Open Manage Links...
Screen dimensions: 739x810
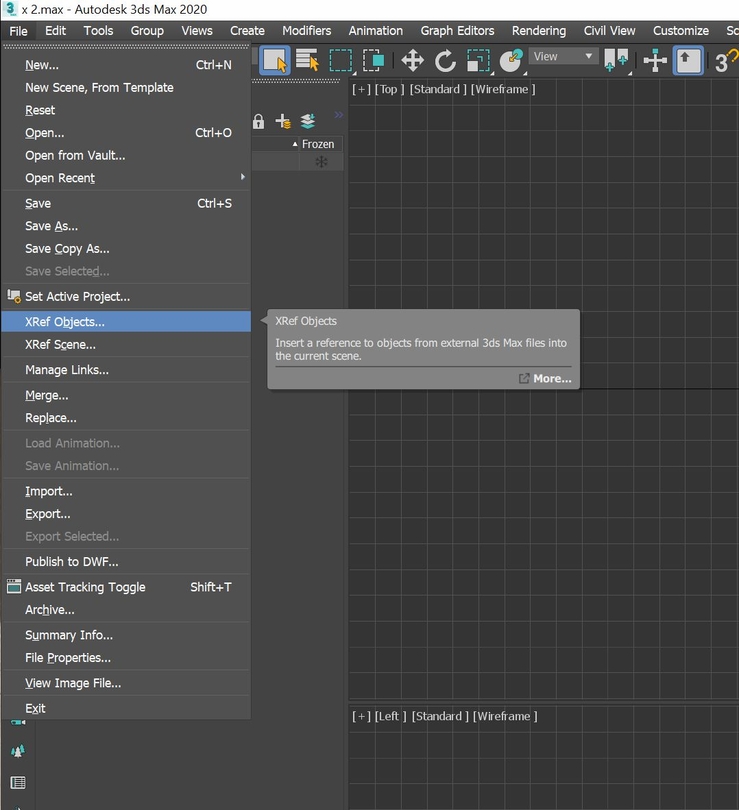click(127, 370)
